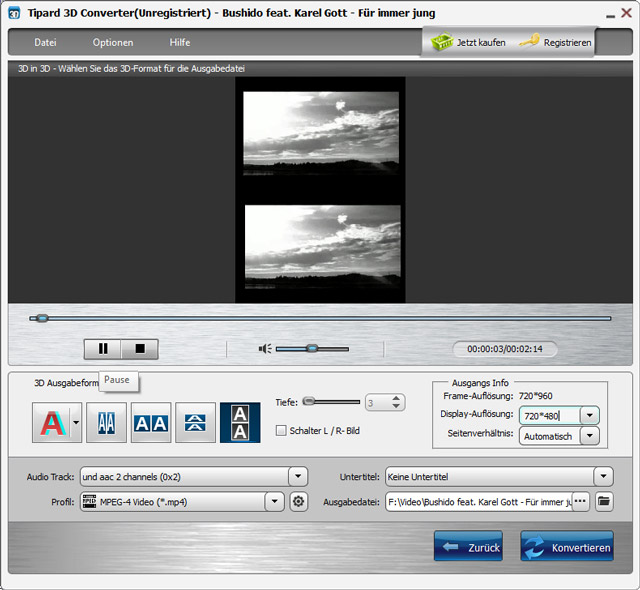The image size is (640, 590).
Task: Expand the Profil dropdown
Action: (x=274, y=501)
